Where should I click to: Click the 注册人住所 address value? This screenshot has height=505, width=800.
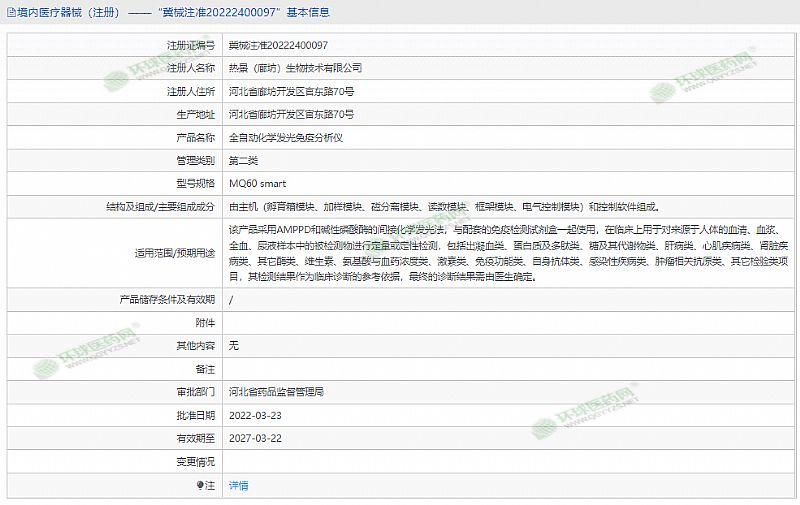291,92
